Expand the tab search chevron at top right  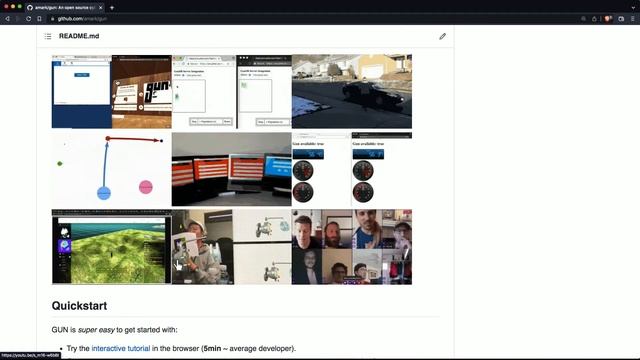point(633,7)
